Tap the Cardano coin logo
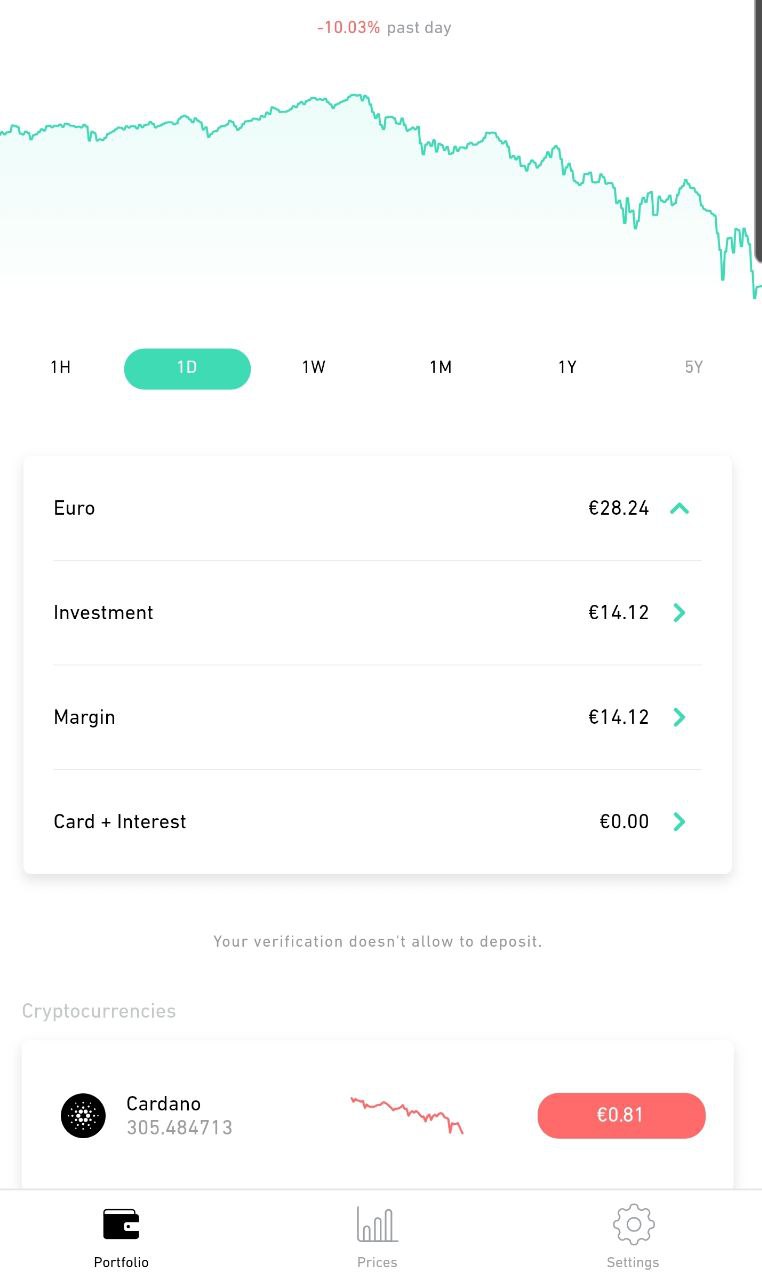The height and width of the screenshot is (1280, 762). (x=83, y=1115)
